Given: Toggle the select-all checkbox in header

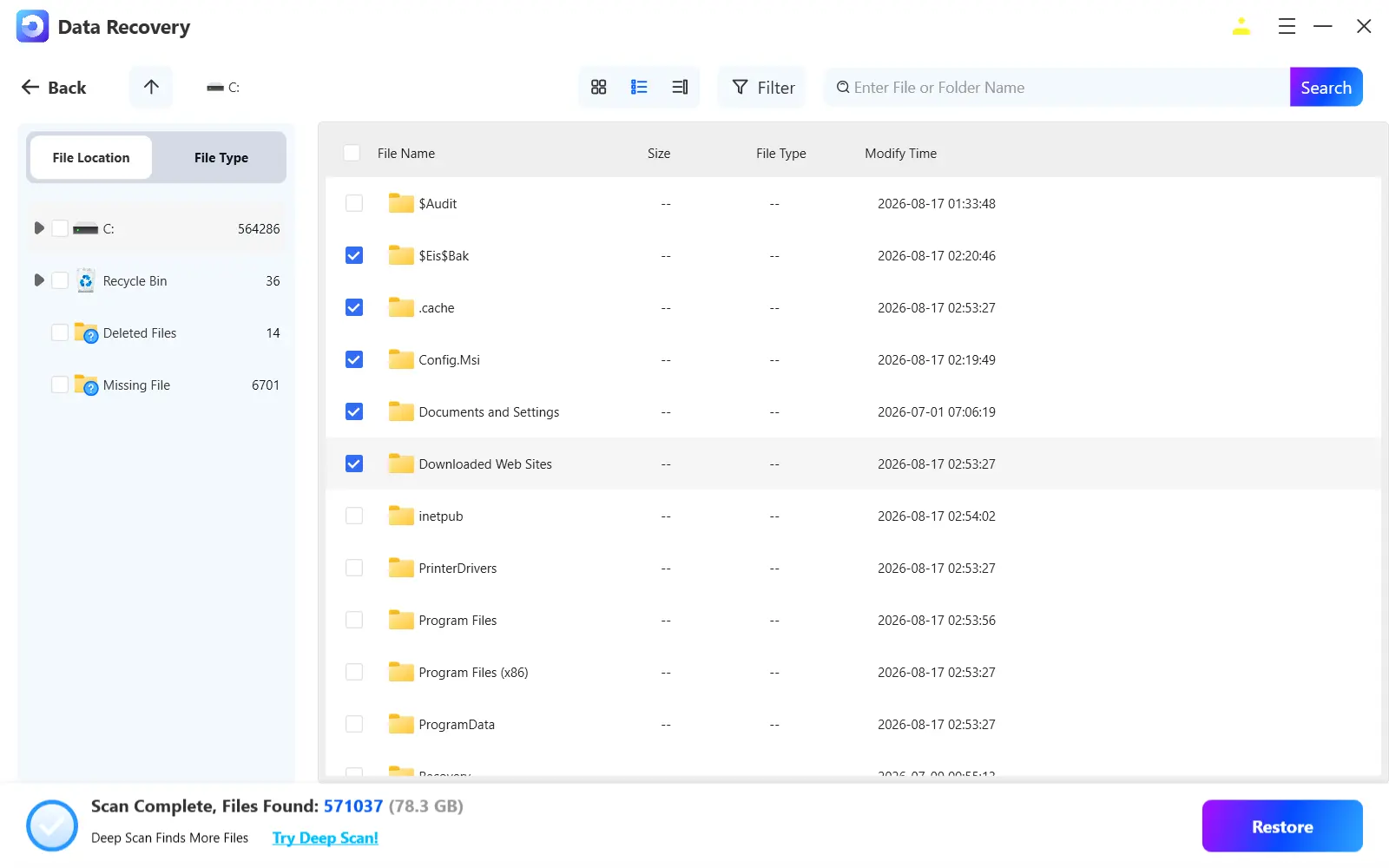Looking at the screenshot, I should coord(352,153).
